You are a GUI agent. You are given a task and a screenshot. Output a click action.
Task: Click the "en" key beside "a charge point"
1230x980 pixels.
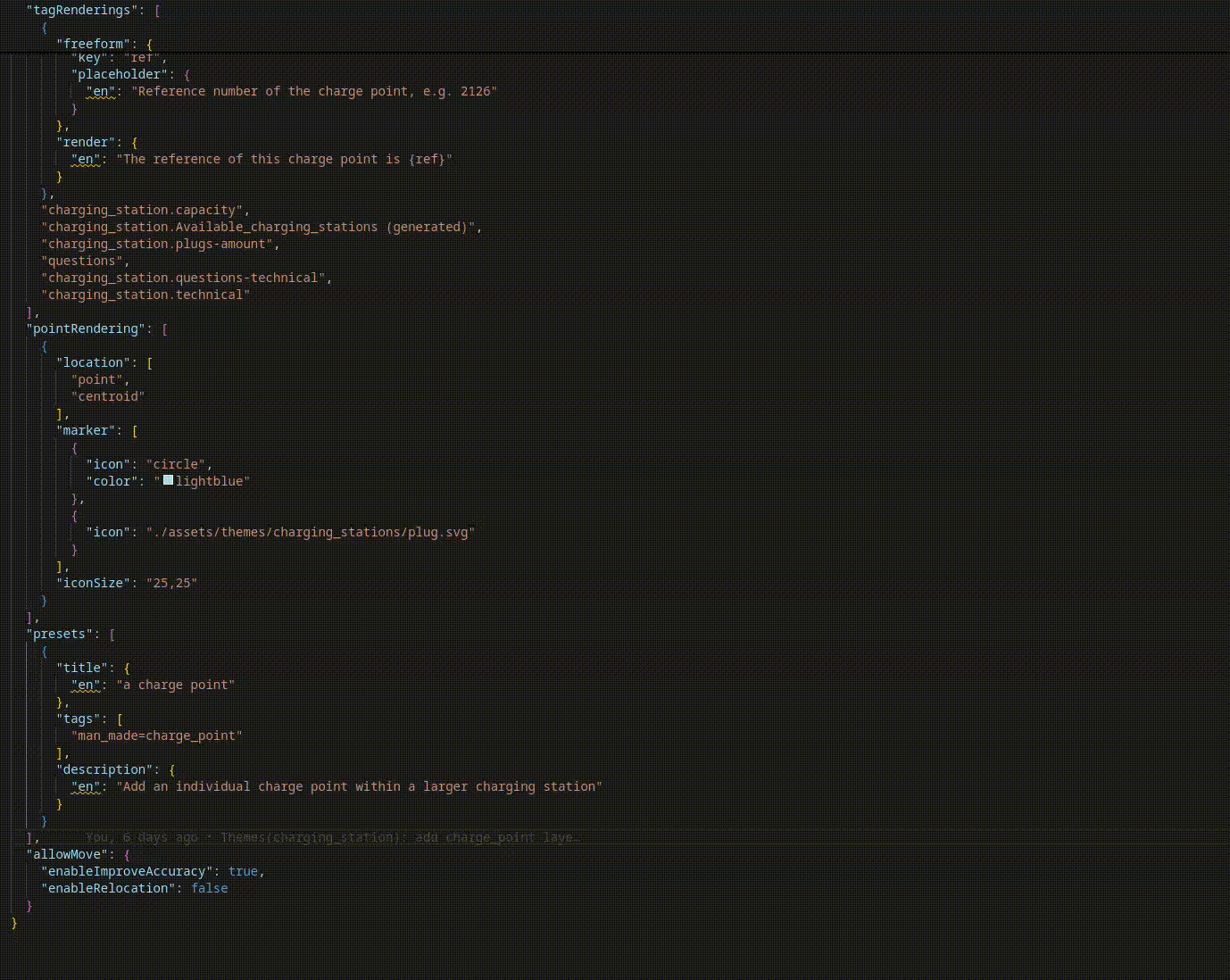[x=86, y=685]
